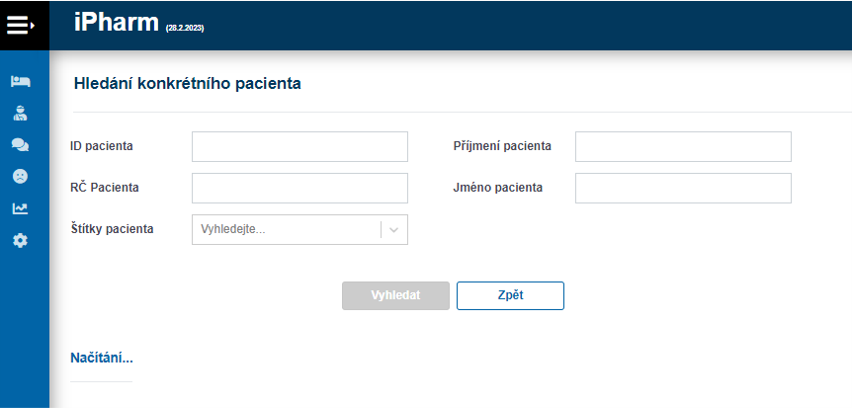852x408 pixels.
Task: Expand the Štítky pacienta dropdown arrow
Action: tap(394, 230)
